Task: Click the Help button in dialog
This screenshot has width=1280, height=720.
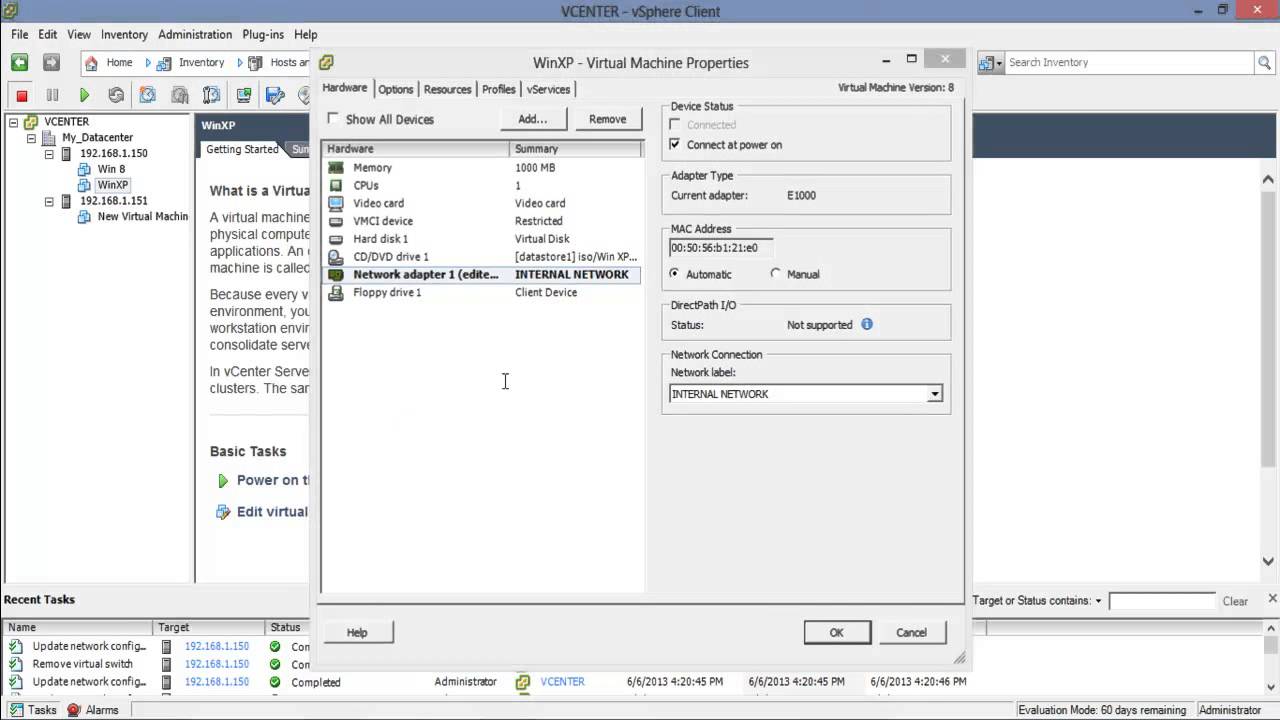Action: point(357,632)
